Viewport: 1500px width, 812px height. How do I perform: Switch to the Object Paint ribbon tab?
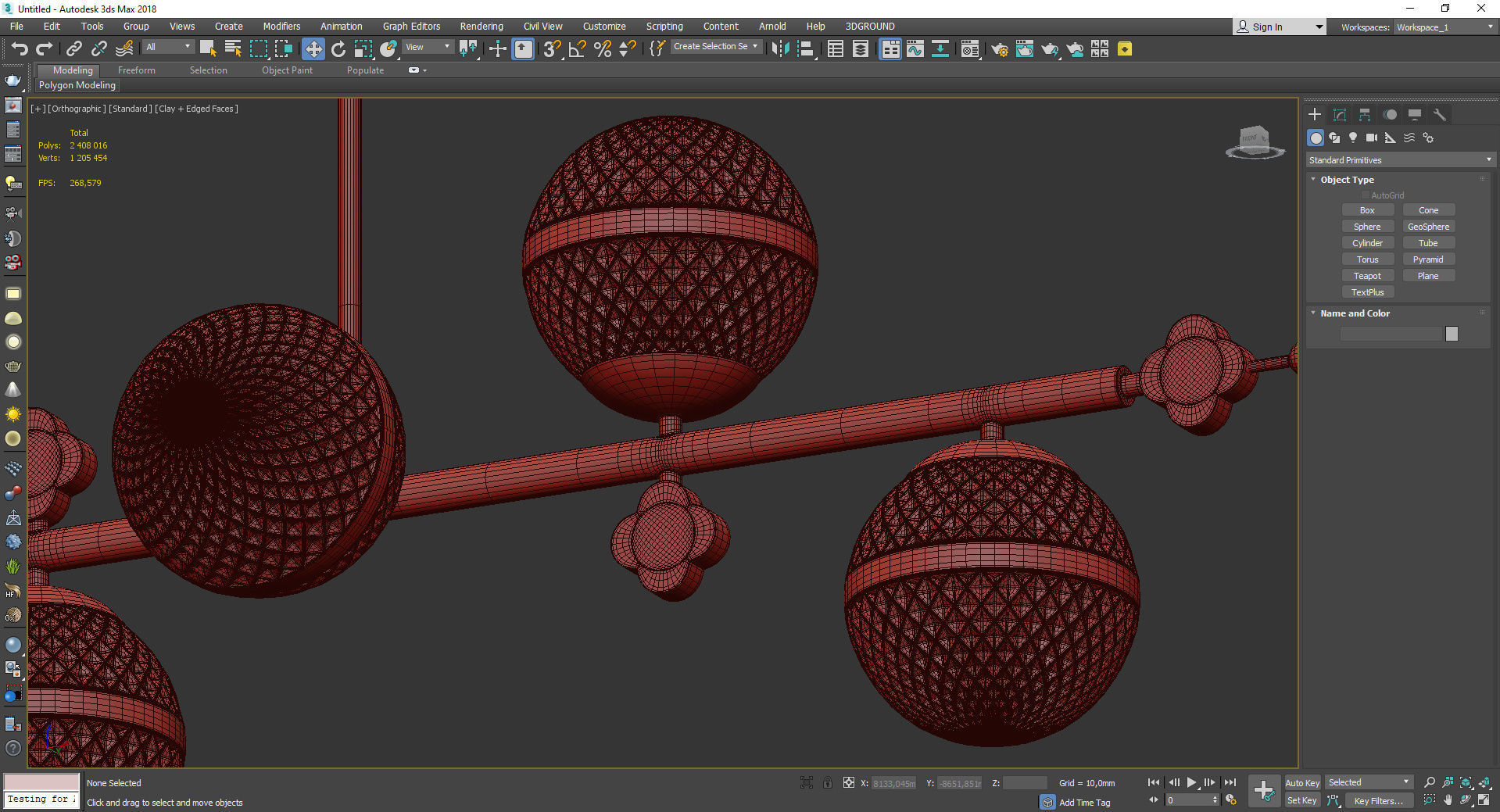point(287,70)
